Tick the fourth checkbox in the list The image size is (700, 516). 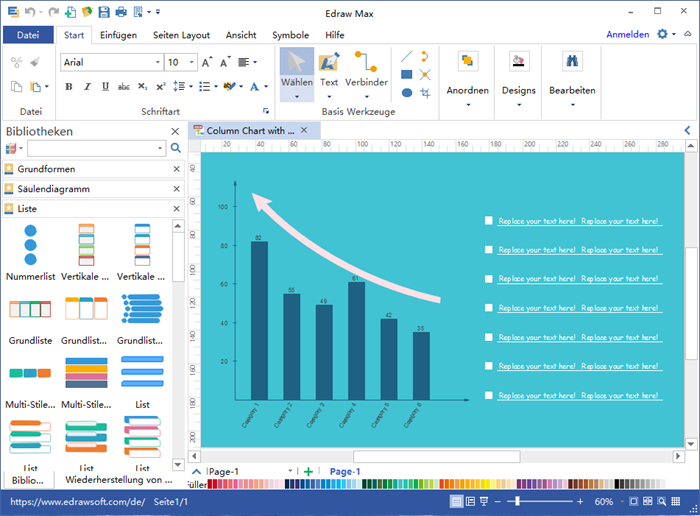pos(489,308)
